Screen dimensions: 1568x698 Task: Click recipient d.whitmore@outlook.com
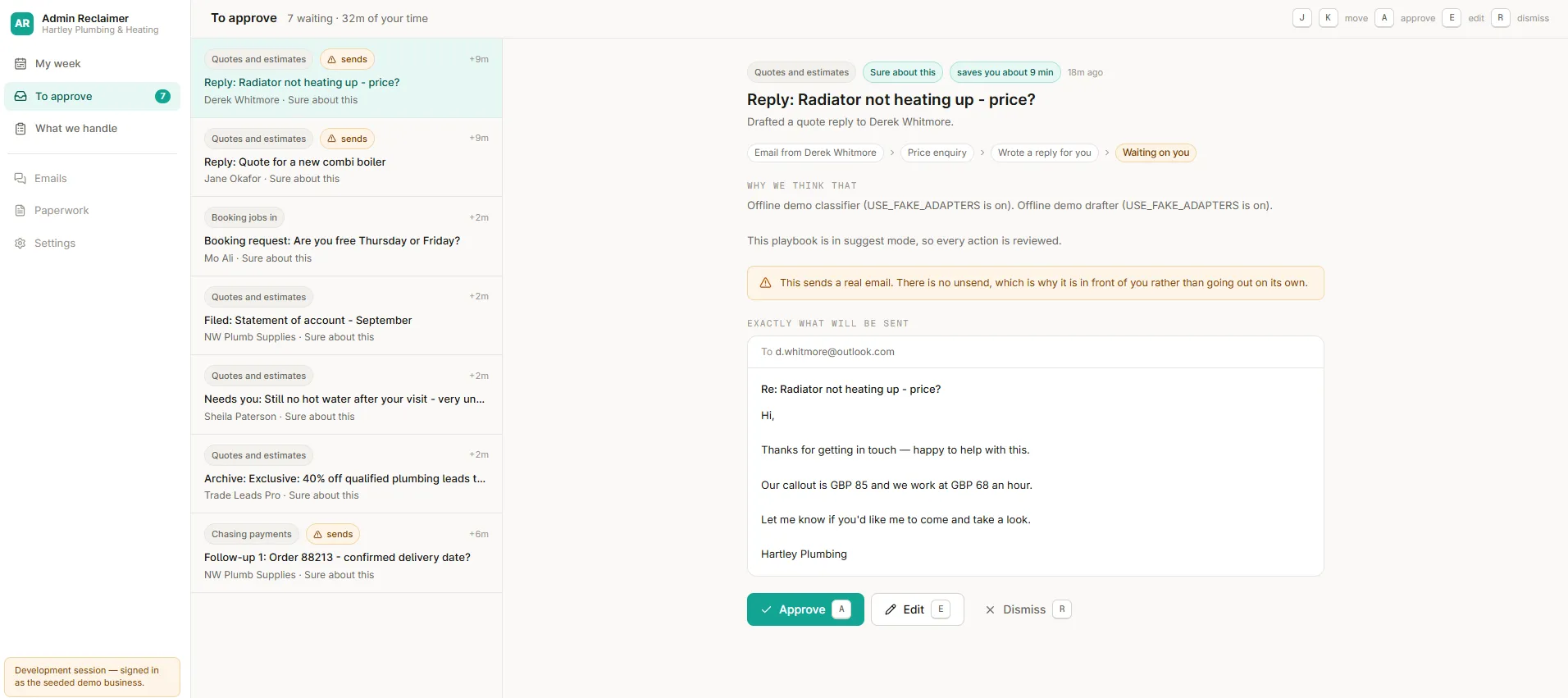(835, 352)
